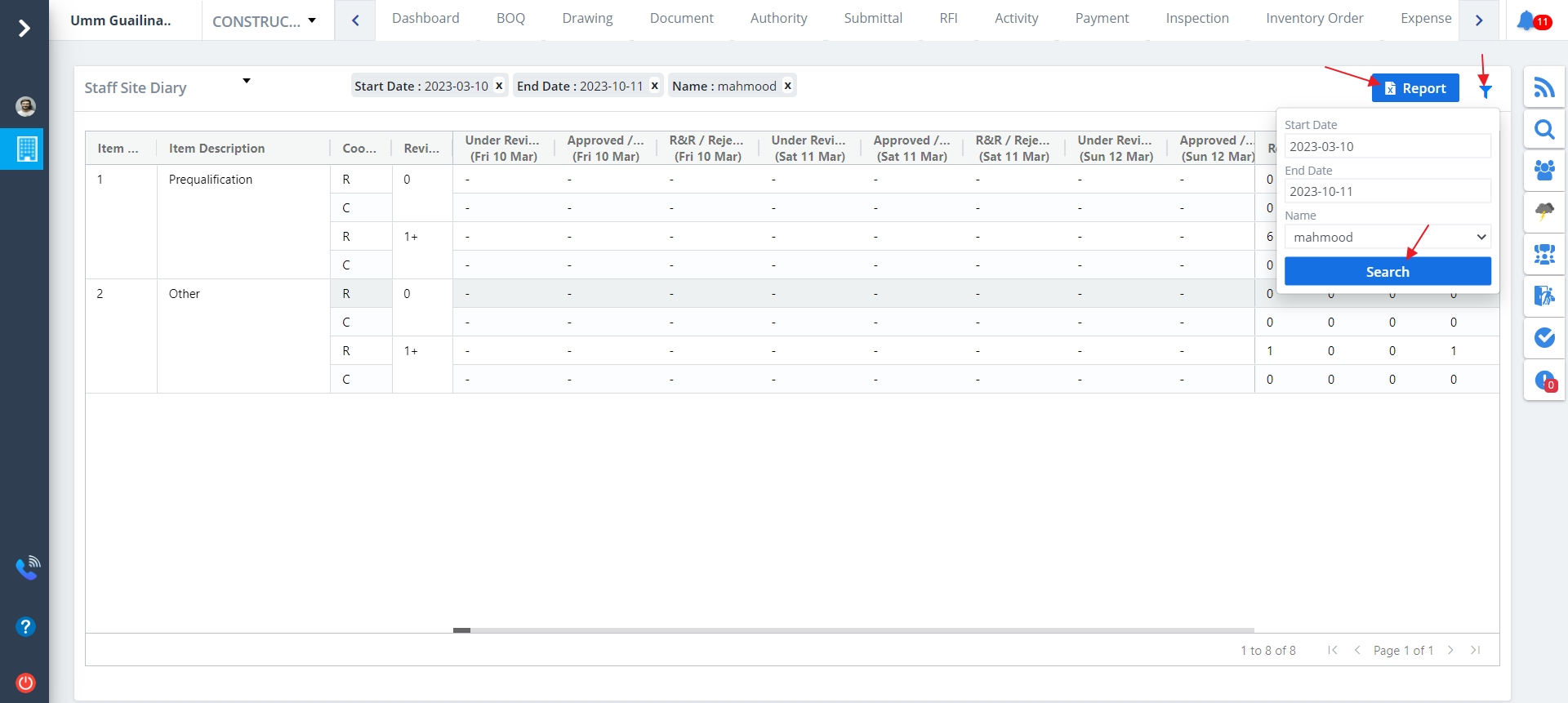Open the help question mark icon
1568x703 pixels.
pos(26,626)
